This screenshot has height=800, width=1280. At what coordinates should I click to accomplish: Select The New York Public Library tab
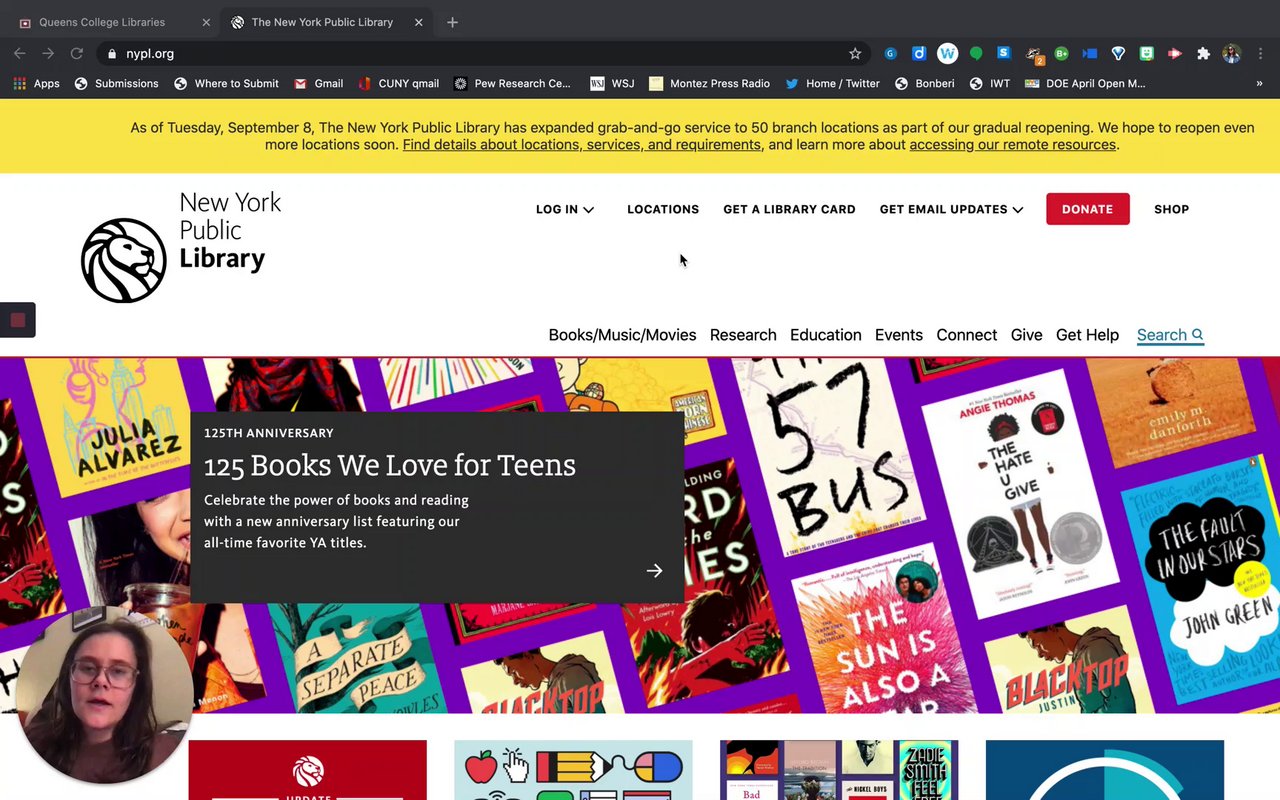click(x=322, y=22)
